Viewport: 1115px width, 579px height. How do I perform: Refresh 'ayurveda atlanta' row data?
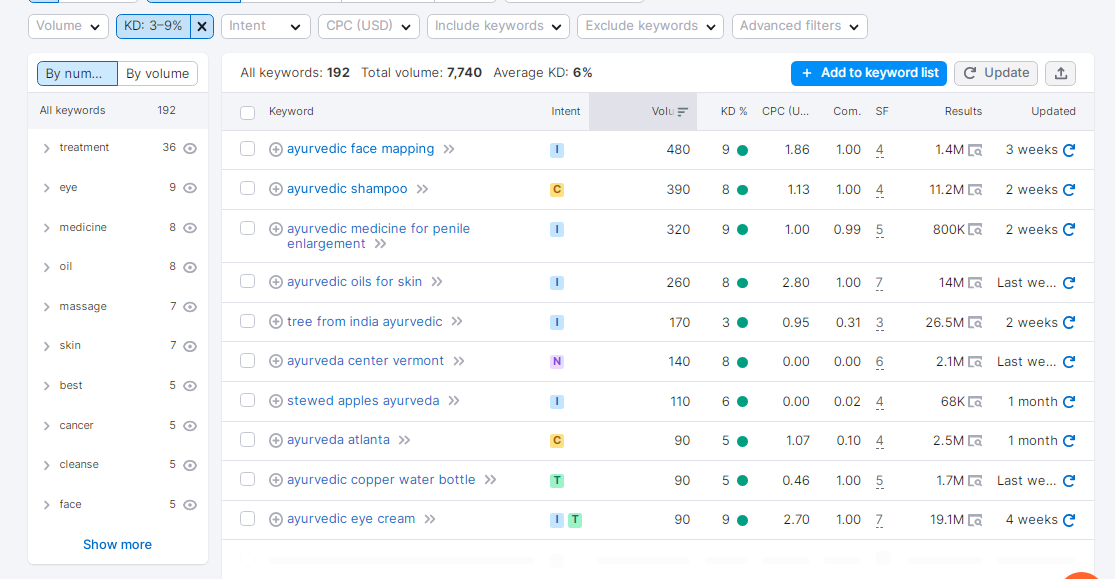click(1069, 441)
